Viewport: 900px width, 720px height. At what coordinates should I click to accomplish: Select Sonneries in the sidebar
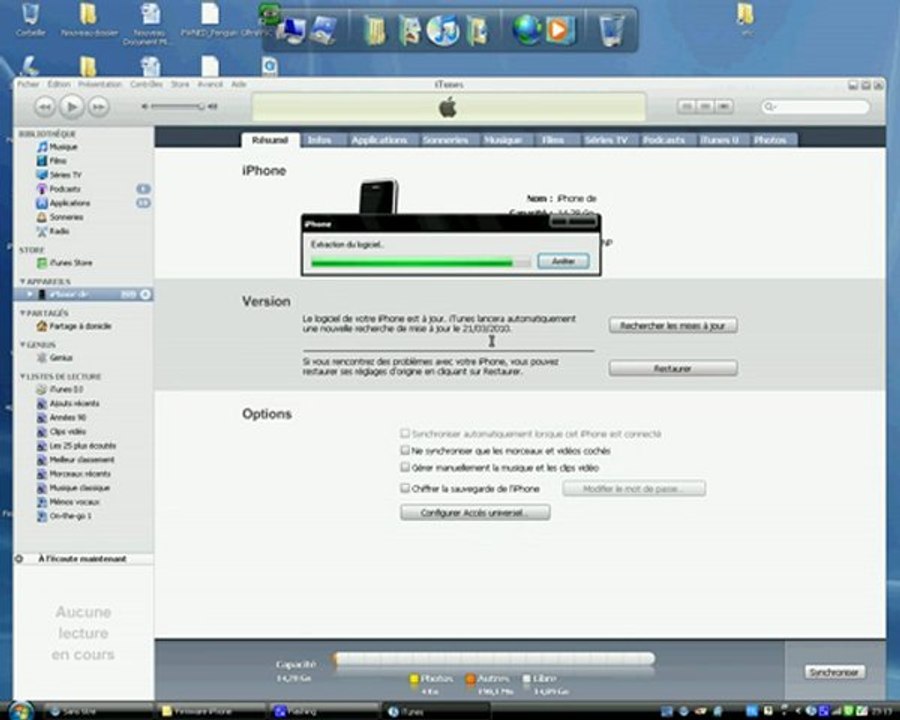[60, 217]
